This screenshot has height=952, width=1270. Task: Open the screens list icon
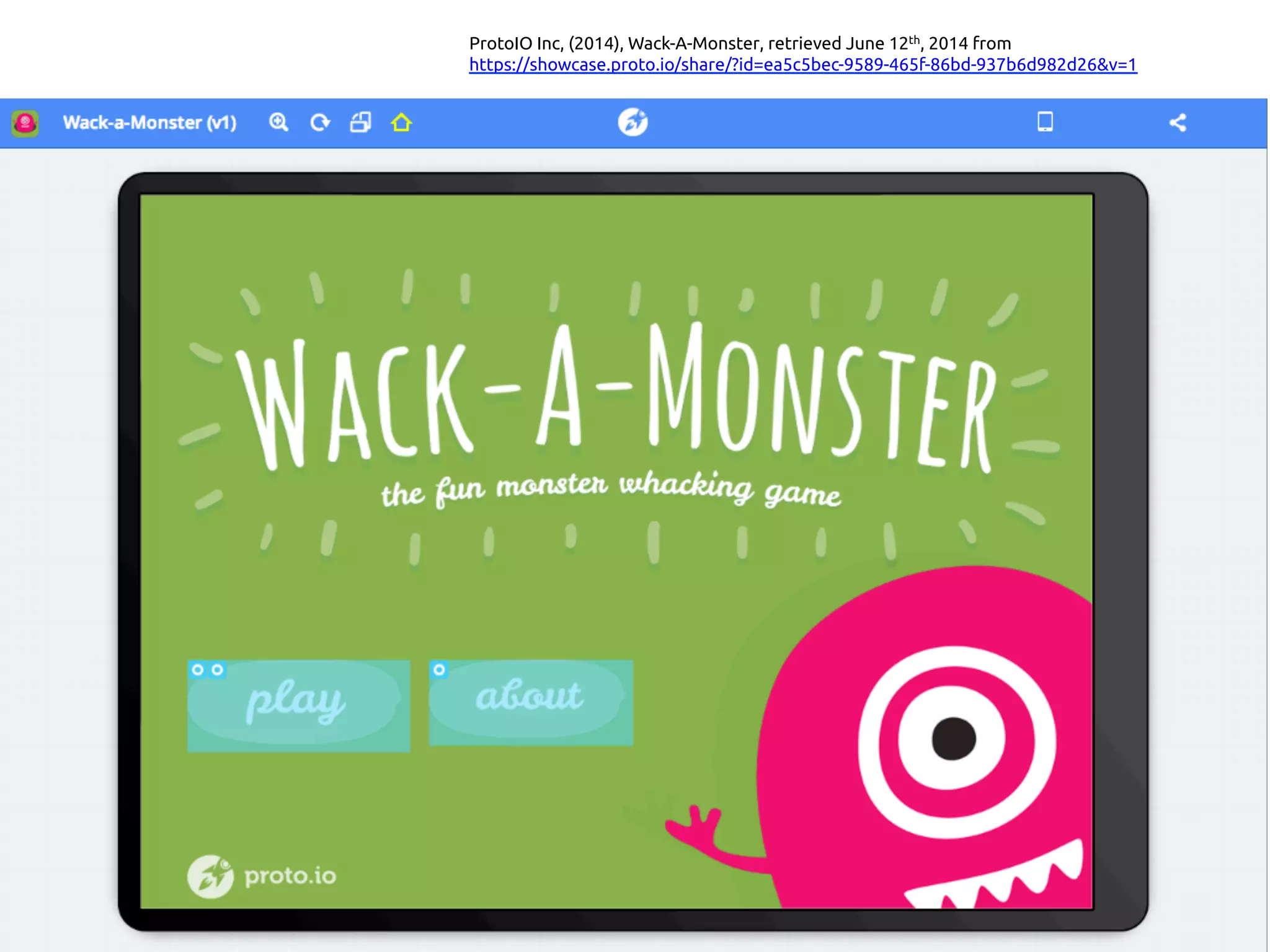click(x=360, y=122)
